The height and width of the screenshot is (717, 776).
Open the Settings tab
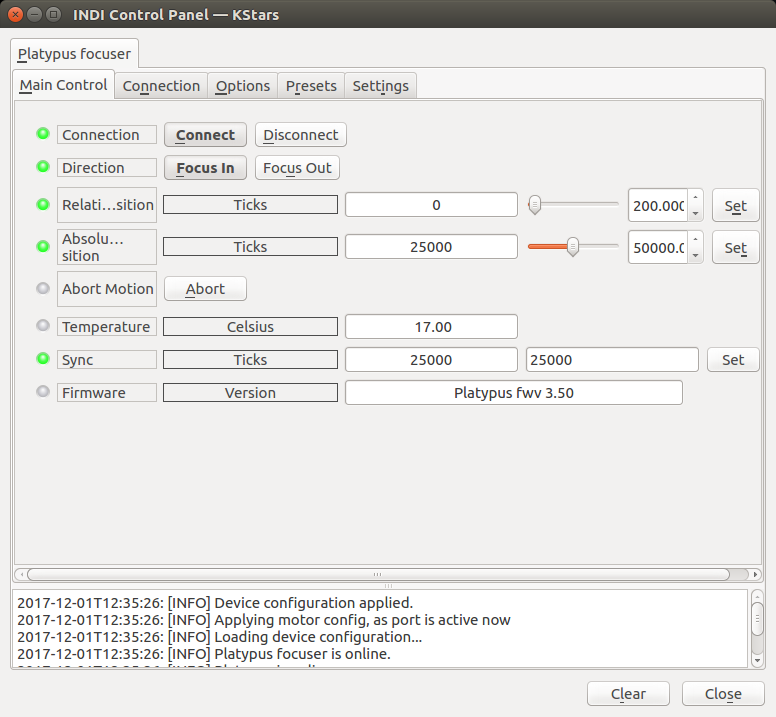(381, 86)
